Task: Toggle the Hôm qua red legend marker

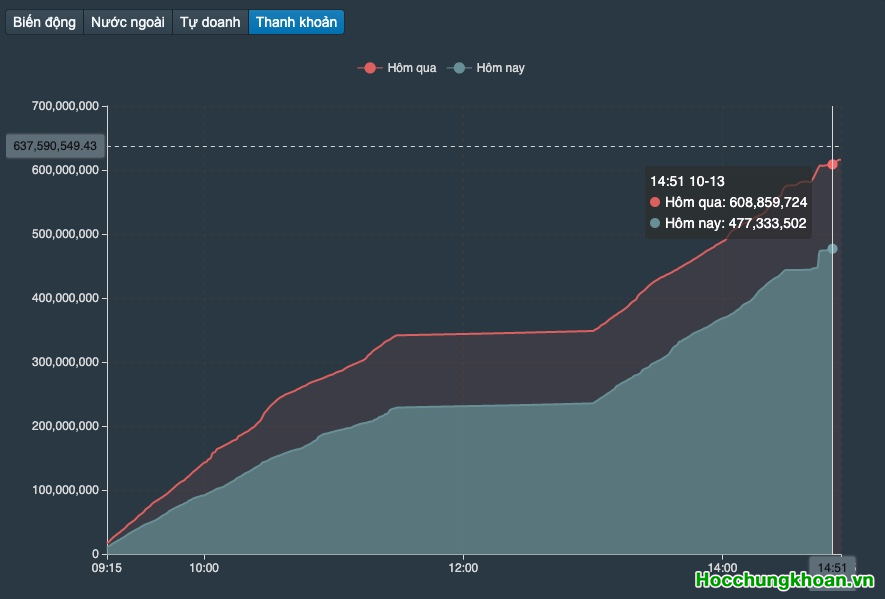Action: 370,68
